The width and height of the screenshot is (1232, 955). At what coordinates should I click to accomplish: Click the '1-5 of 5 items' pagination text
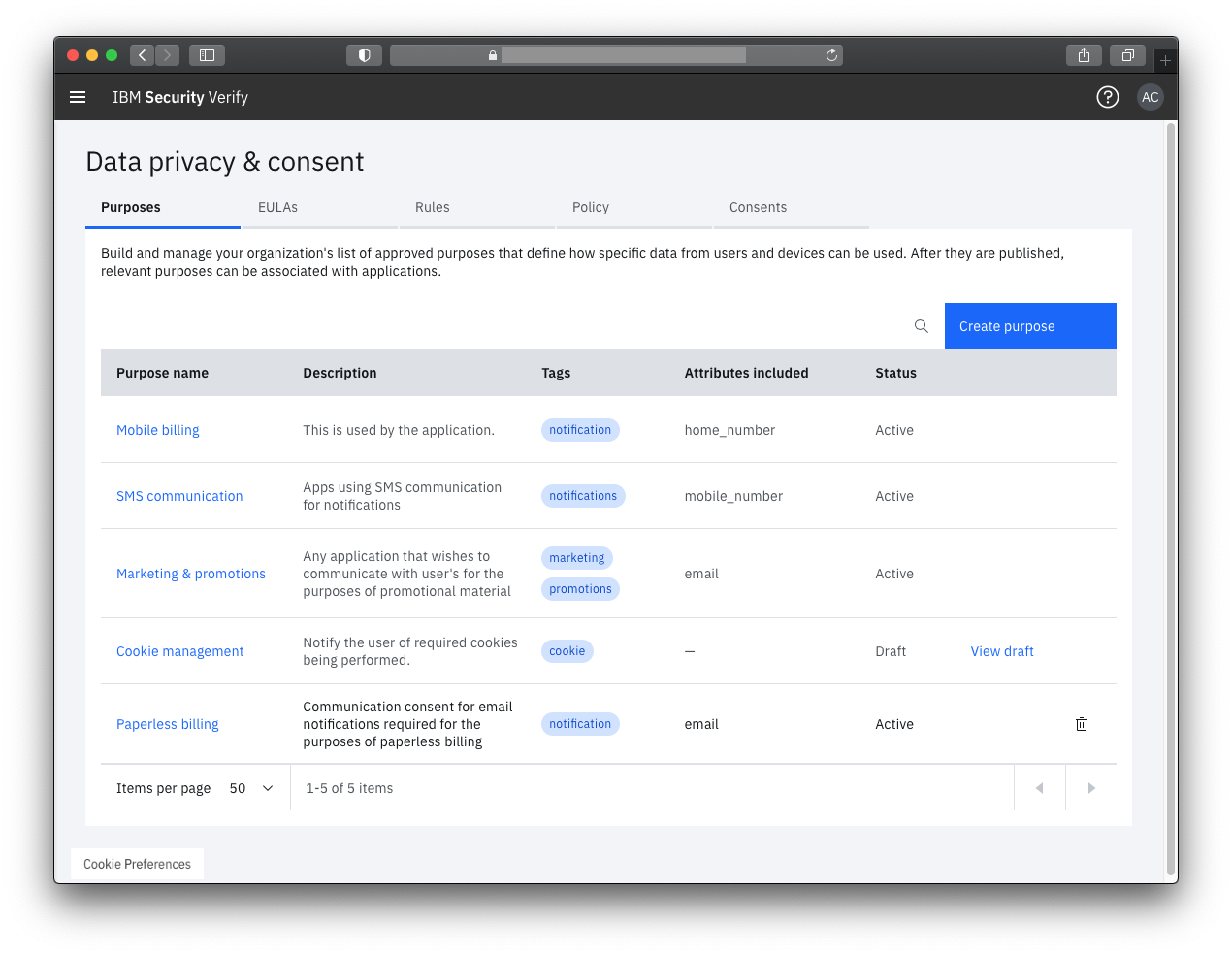[349, 788]
